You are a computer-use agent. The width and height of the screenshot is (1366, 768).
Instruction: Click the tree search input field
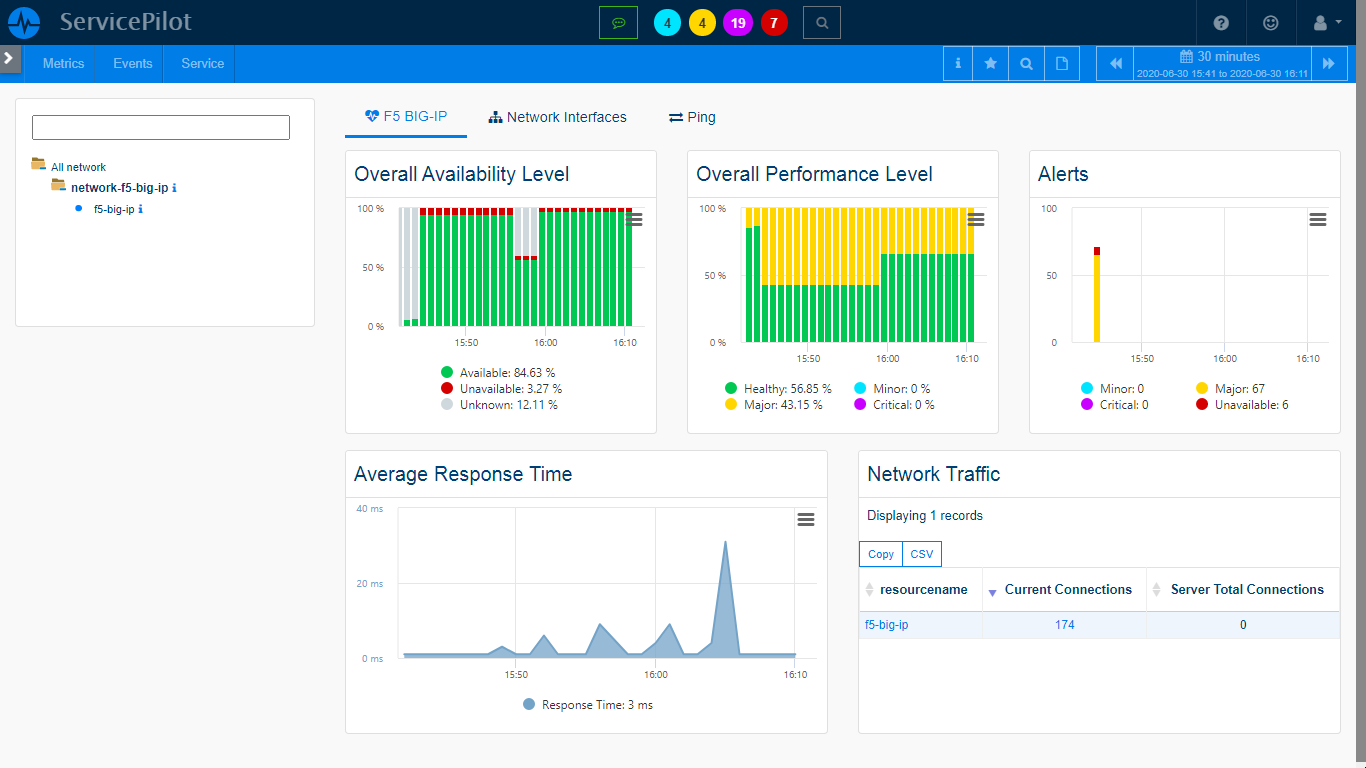point(161,127)
